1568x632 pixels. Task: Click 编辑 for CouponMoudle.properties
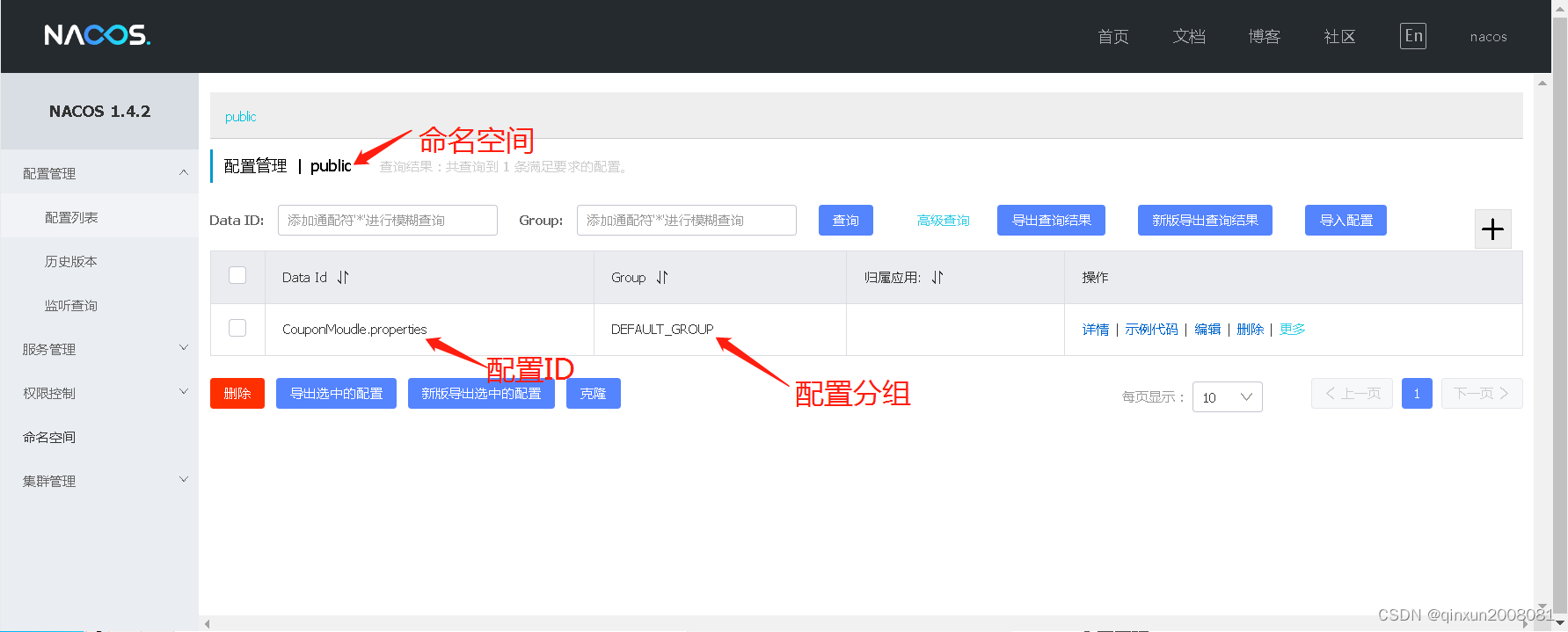pyautogui.click(x=1207, y=330)
